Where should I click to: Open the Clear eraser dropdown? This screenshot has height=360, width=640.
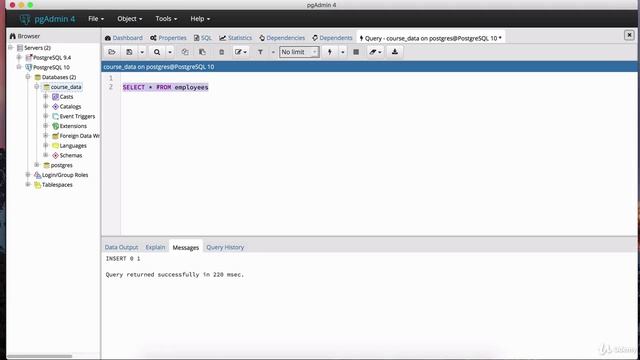(x=375, y=52)
